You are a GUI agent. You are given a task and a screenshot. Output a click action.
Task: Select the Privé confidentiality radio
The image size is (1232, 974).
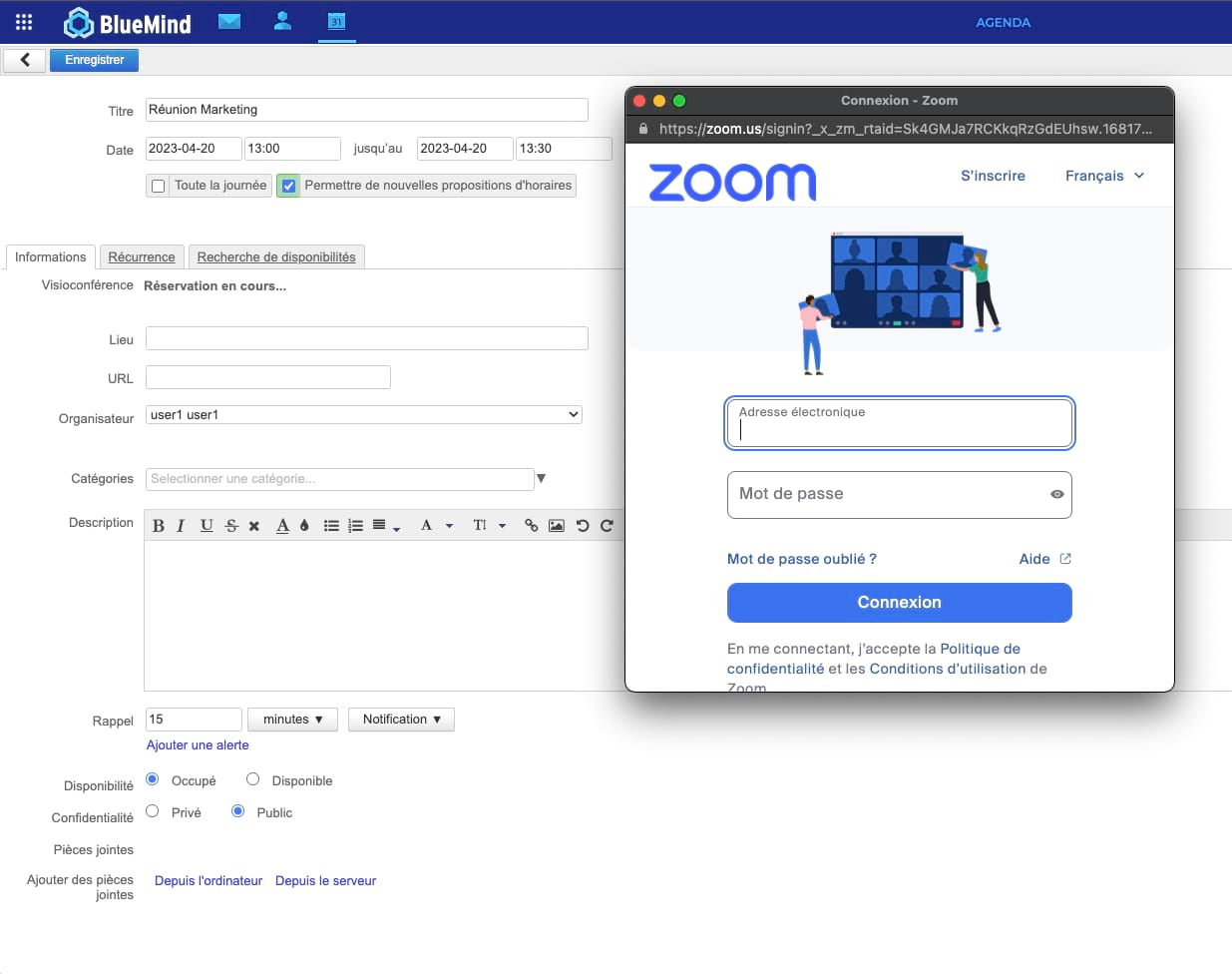click(x=153, y=811)
